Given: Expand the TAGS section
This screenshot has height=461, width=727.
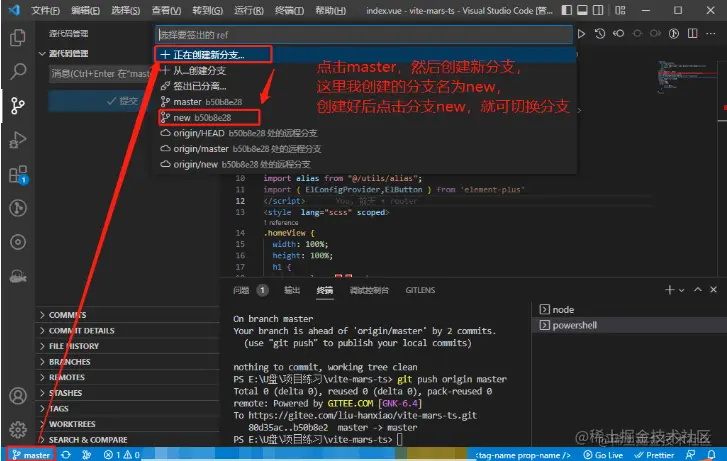Looking at the screenshot, I should (x=128, y=409).
